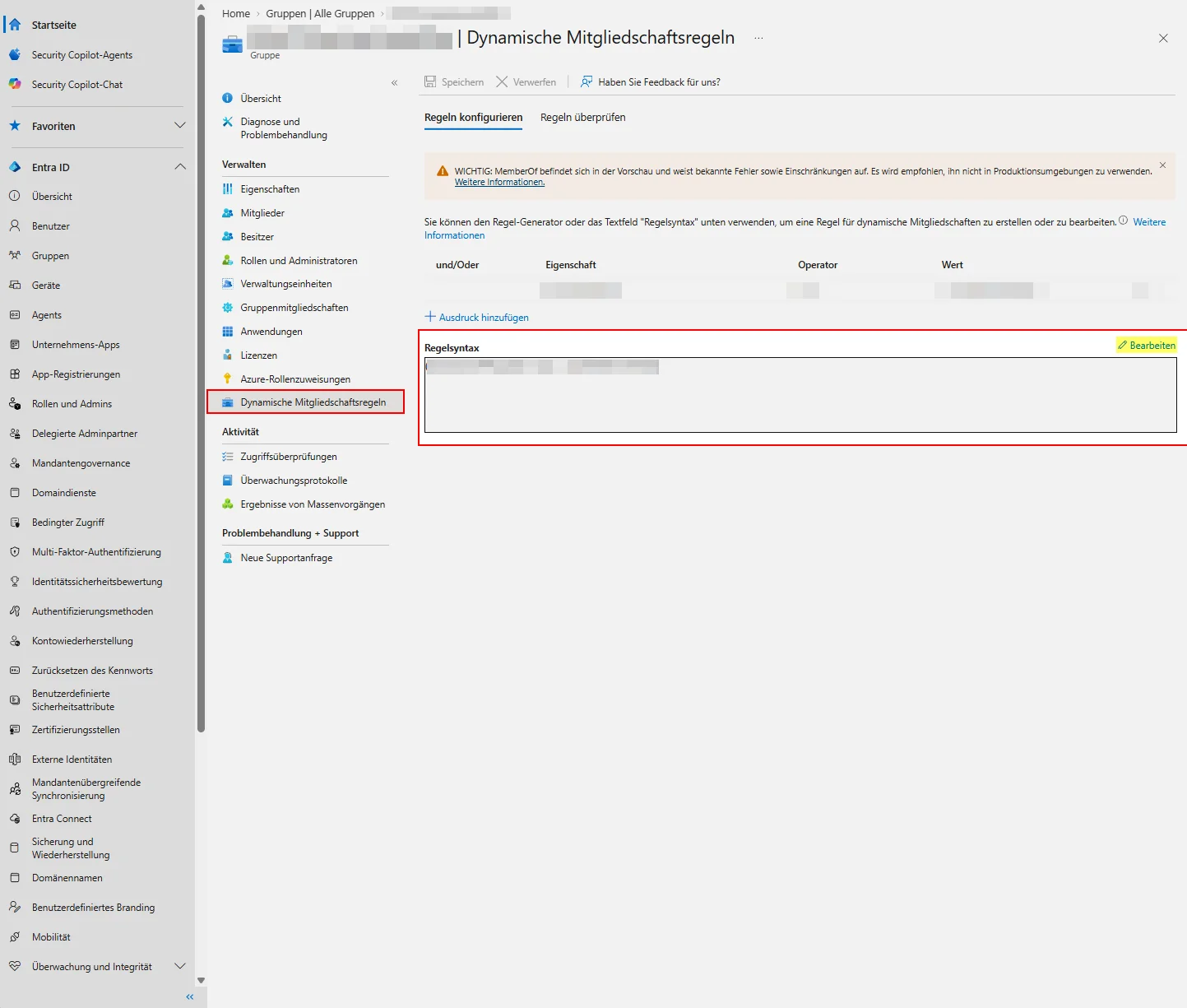Open the Security Copilot-Agents icon
Image resolution: width=1187 pixels, height=1008 pixels.
tap(15, 55)
